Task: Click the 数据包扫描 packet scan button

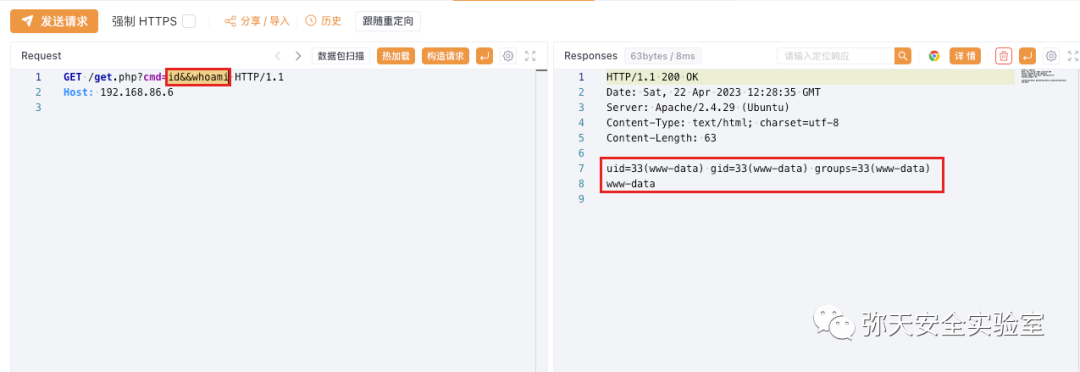Action: coord(342,56)
